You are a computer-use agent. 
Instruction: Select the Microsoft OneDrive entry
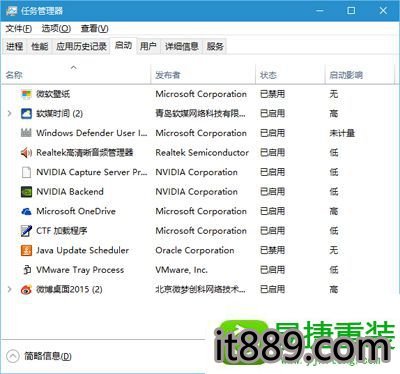coord(76,211)
